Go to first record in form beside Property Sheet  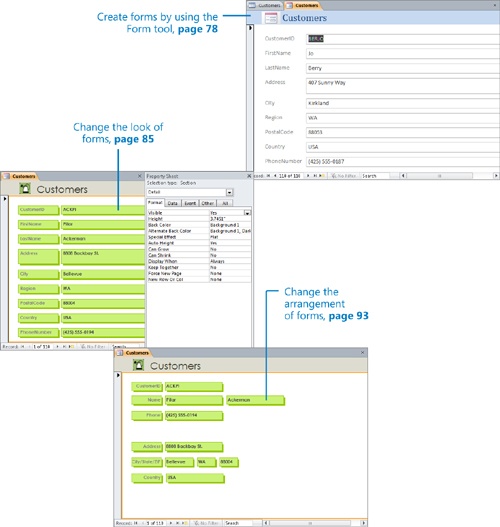pos(23,346)
